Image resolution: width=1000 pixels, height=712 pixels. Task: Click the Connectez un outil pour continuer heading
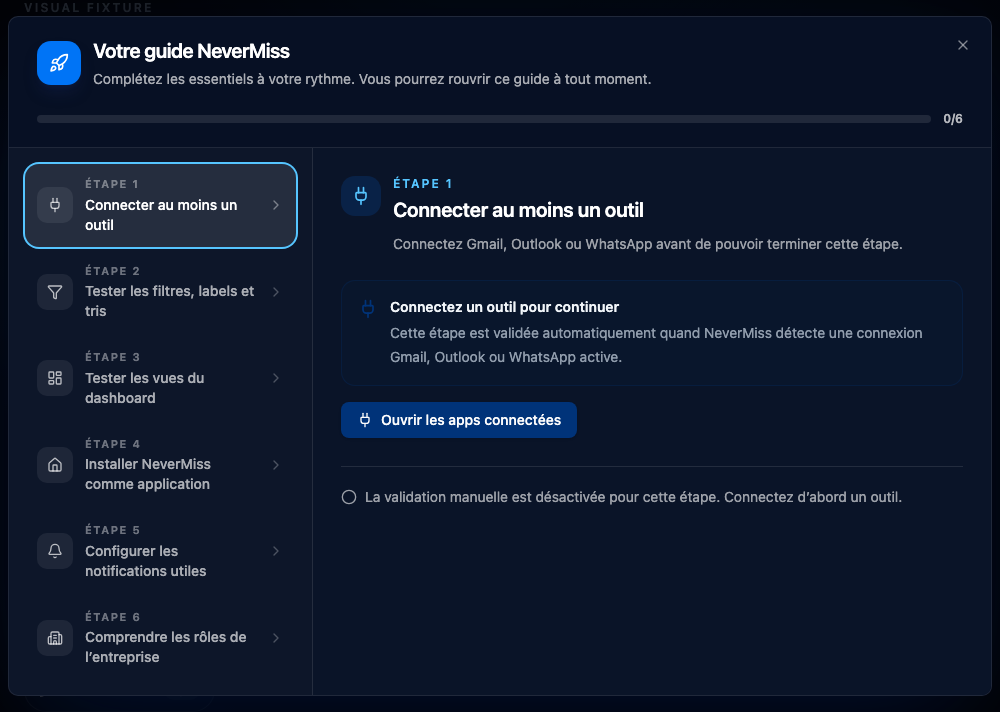pyautogui.click(x=504, y=307)
